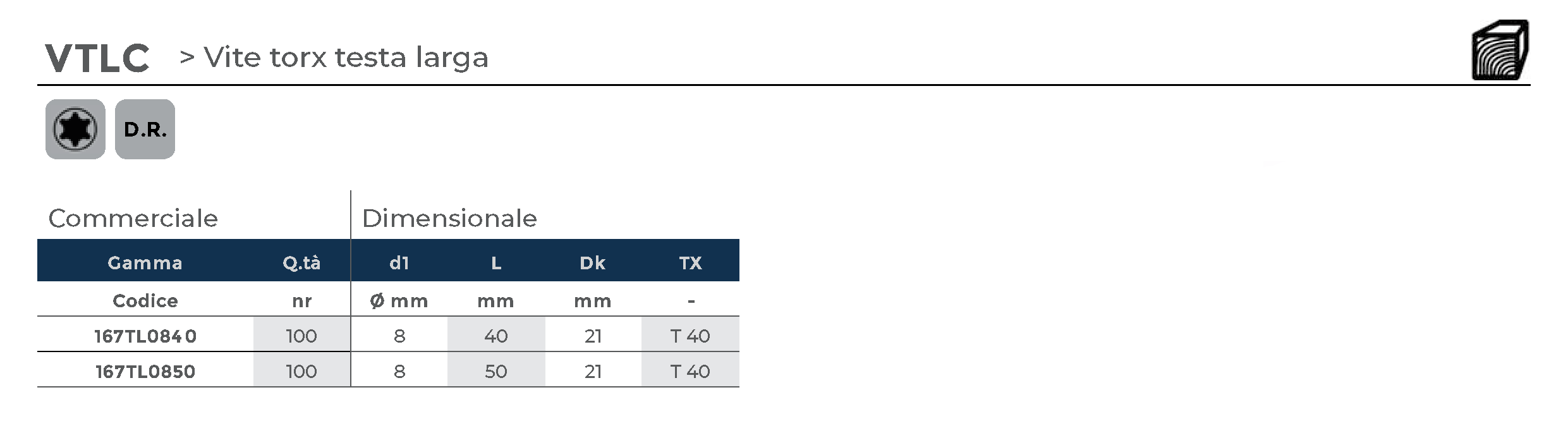Click the VTLC product title
Screen dimensions: 1568x421
tap(97, 58)
